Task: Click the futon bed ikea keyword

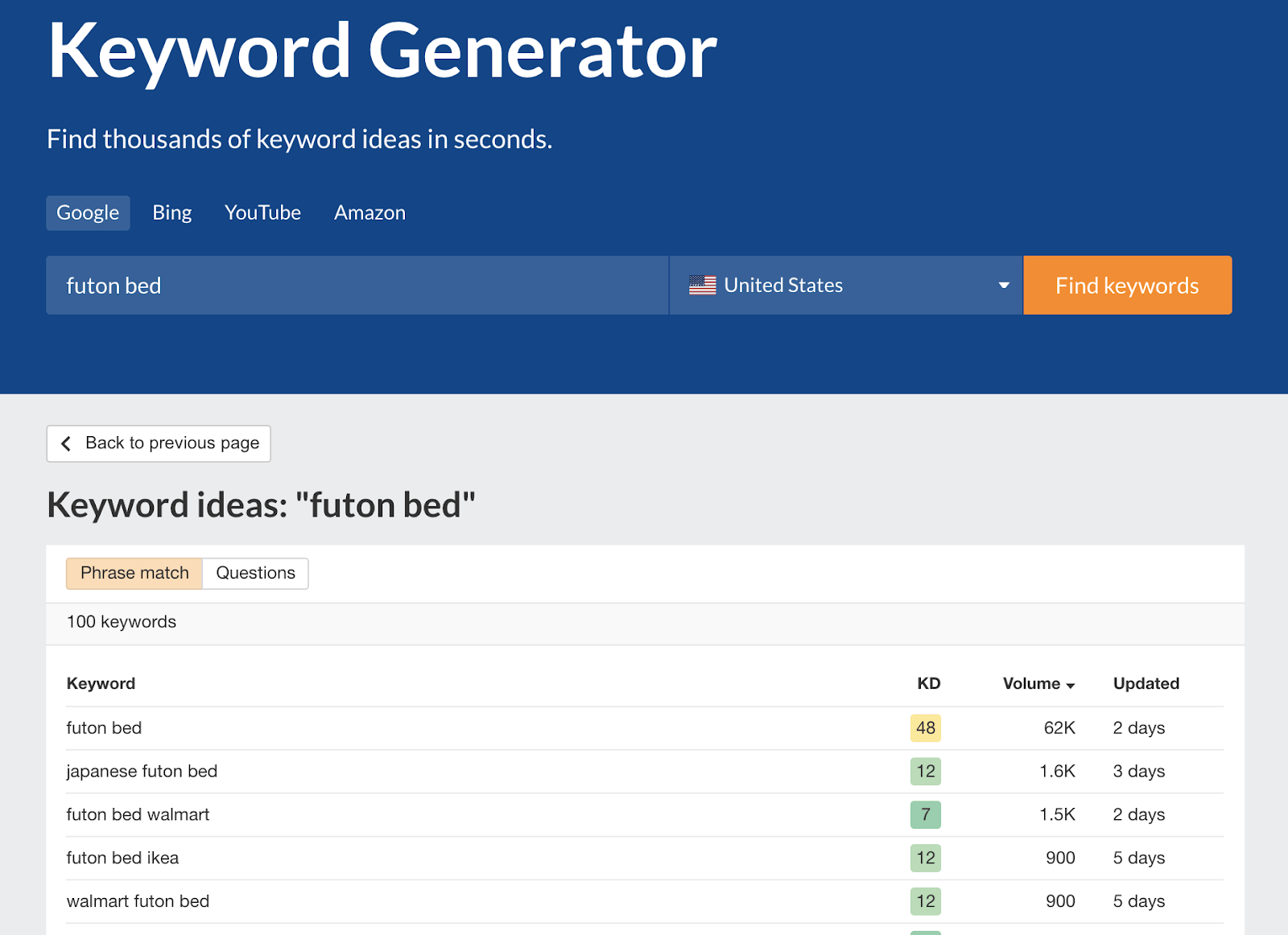Action: coord(122,859)
